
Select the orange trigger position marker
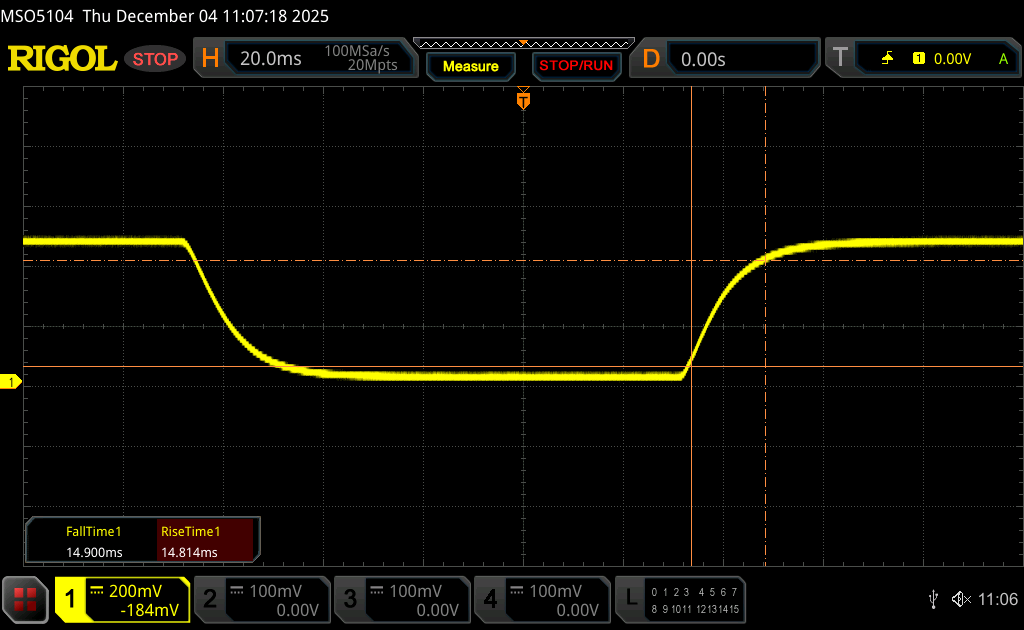[522, 100]
